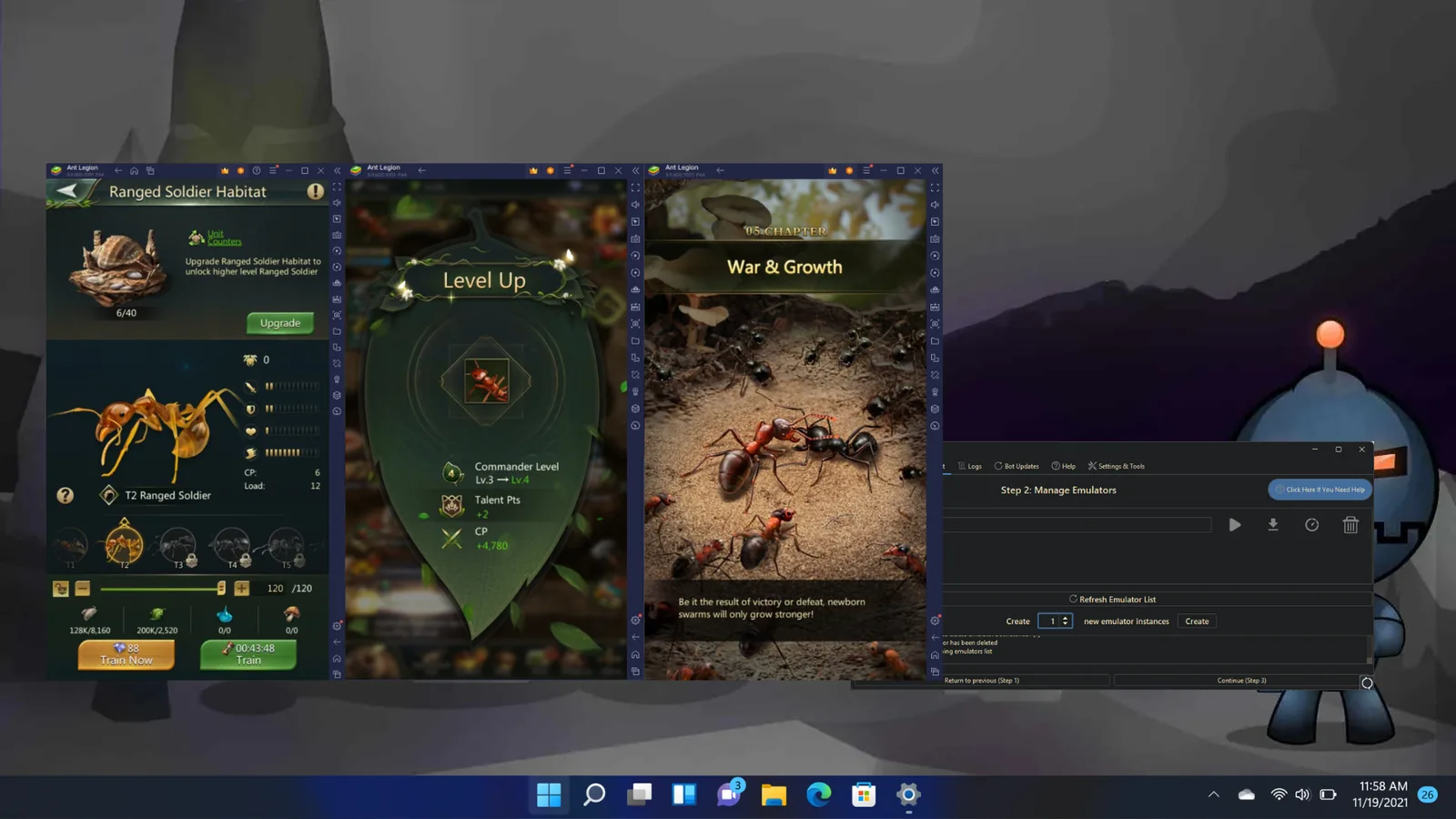Open habitat info exclamation icon
The image size is (1456, 819).
coord(315,191)
